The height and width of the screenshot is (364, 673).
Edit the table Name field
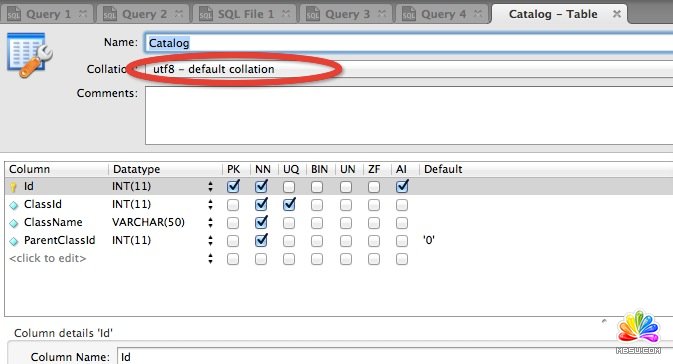(409, 43)
